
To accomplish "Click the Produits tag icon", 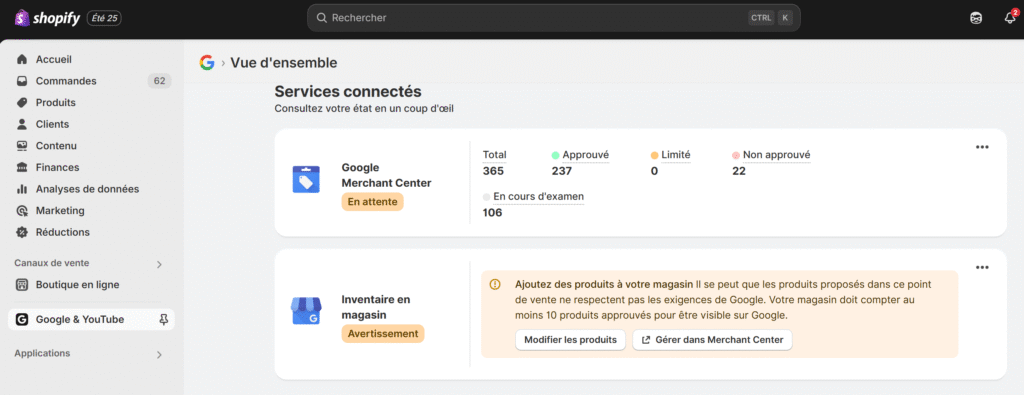I will click(22, 103).
